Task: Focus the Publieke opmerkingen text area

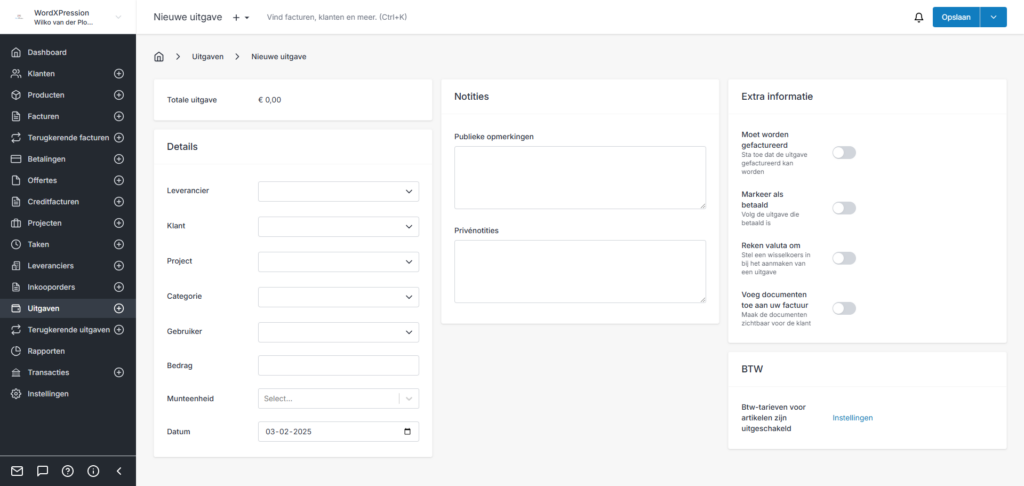Action: click(580, 178)
